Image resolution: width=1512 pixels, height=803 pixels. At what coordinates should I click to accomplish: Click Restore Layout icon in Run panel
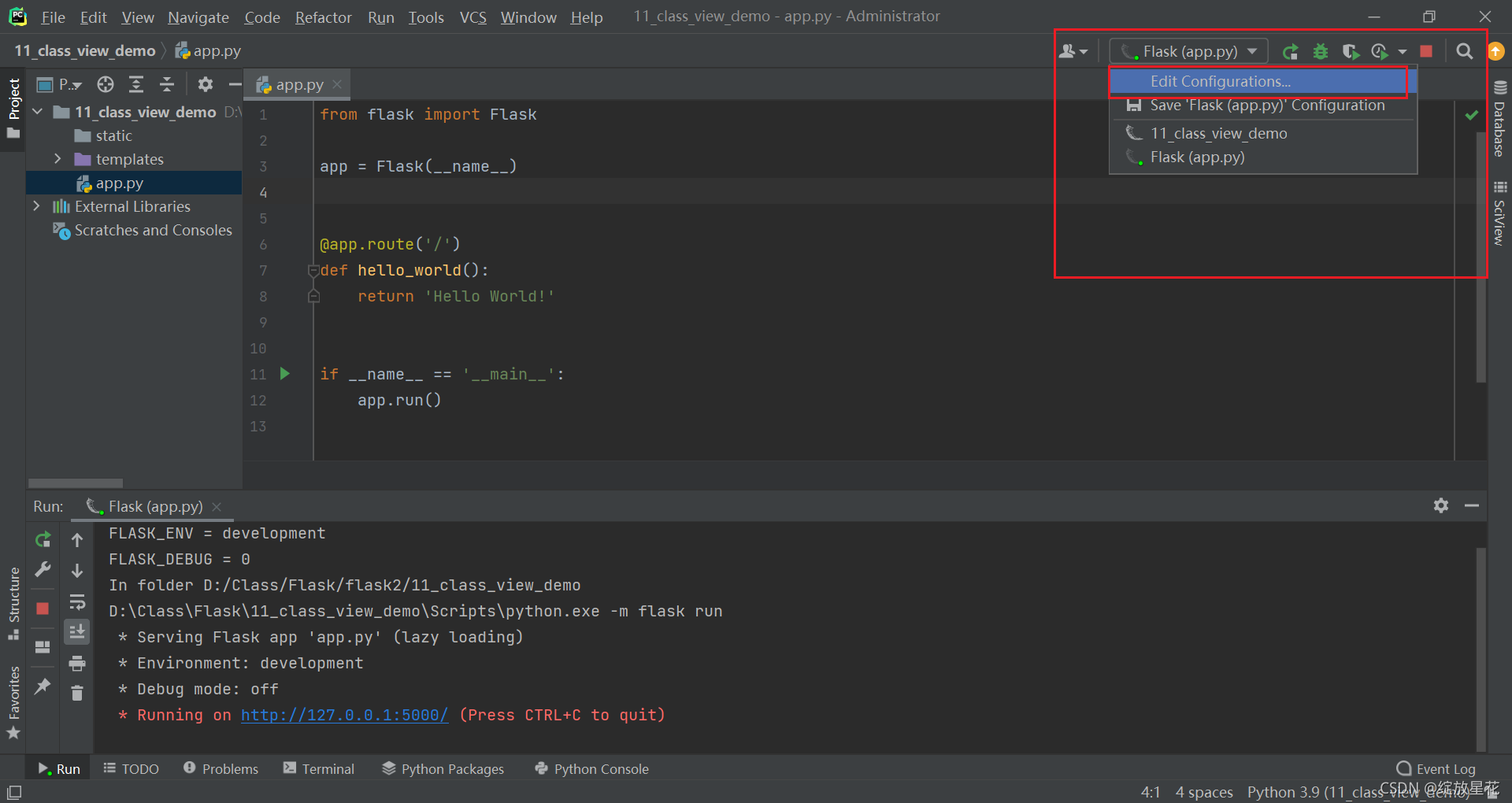[43, 647]
